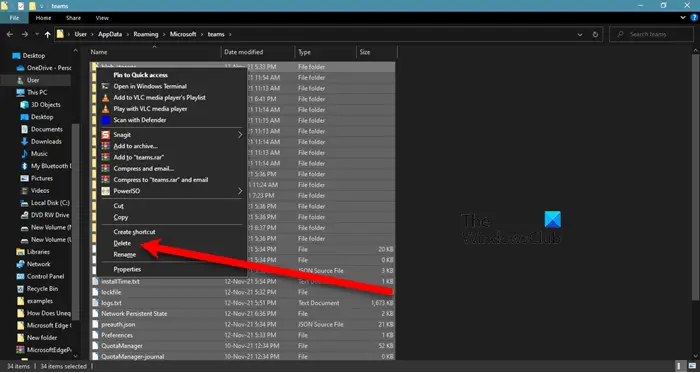The height and width of the screenshot is (373, 700).
Task: Choose Create shortcut
Action: [172, 232]
